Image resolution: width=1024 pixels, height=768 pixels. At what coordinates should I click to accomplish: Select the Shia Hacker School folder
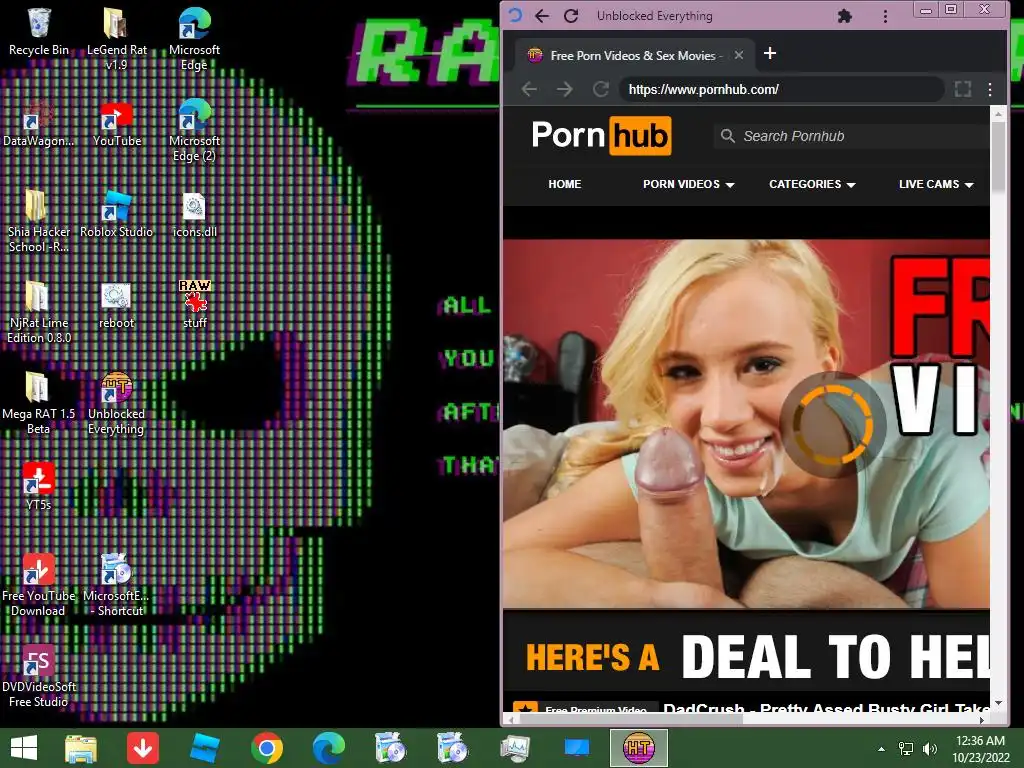[x=39, y=221]
